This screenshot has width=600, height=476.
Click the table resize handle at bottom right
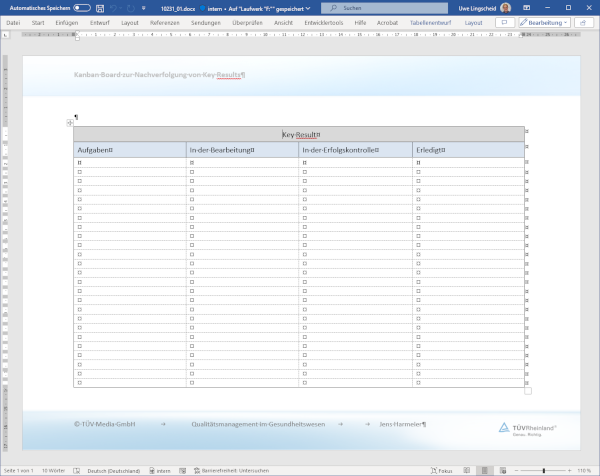528,391
